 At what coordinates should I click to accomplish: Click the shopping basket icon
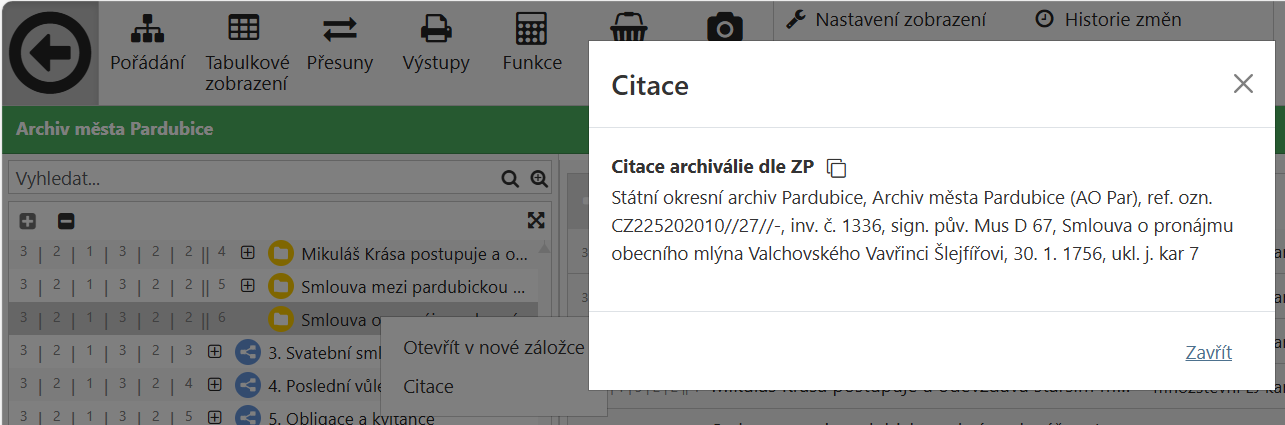click(x=629, y=28)
